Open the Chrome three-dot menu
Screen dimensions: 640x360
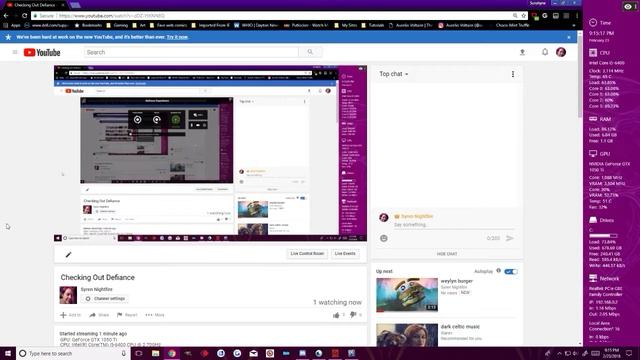[577, 16]
